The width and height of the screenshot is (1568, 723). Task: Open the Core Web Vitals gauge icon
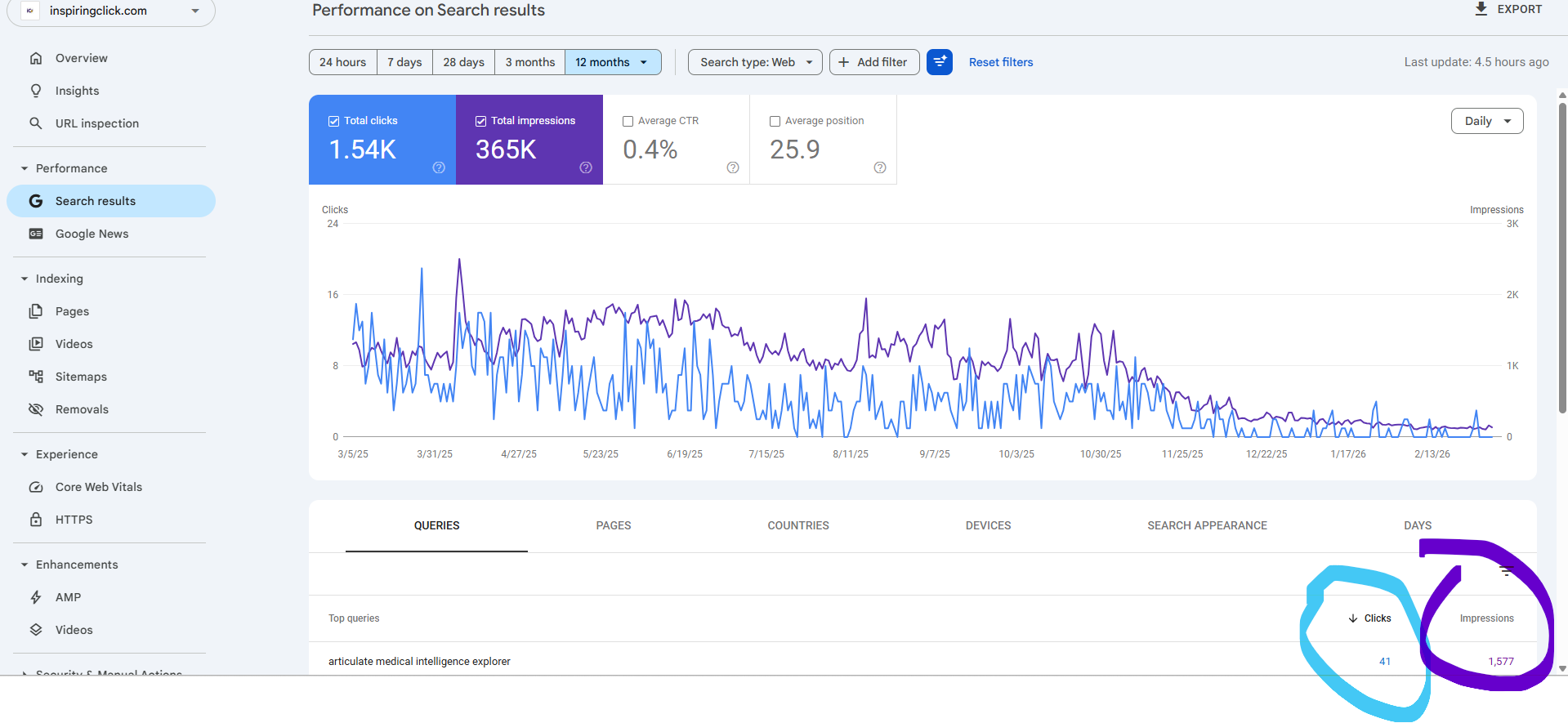click(x=36, y=487)
